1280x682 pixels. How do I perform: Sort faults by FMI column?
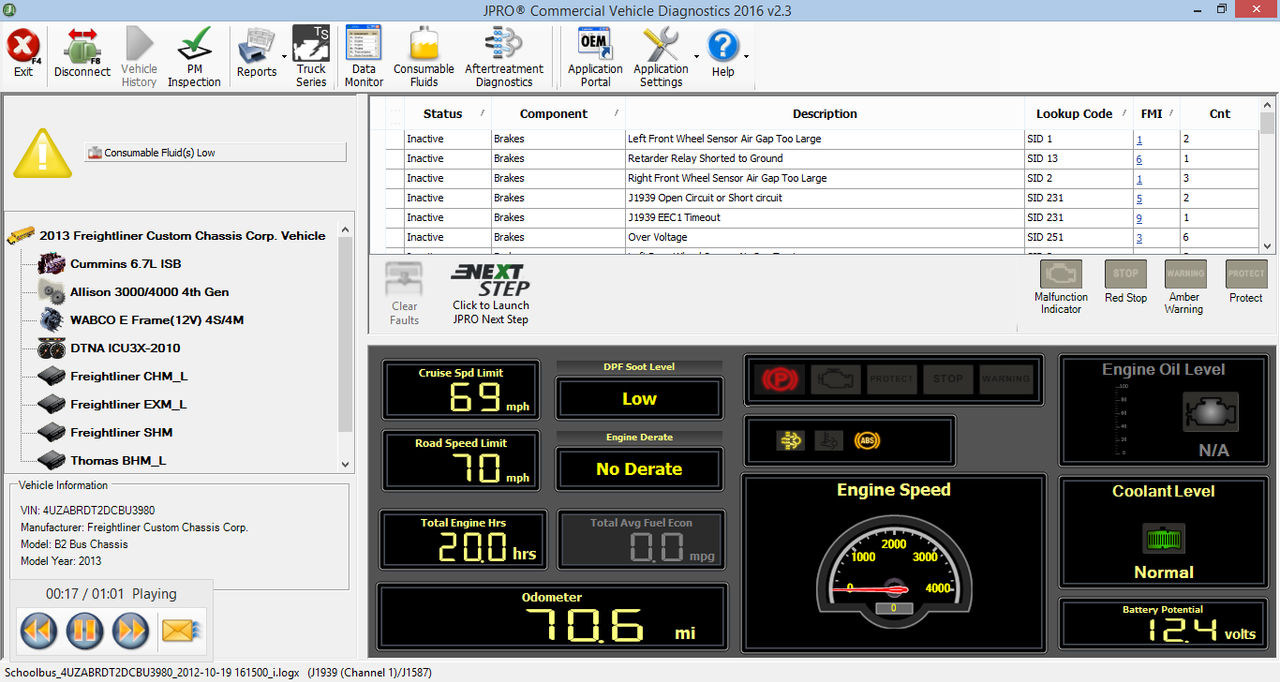click(x=1157, y=113)
